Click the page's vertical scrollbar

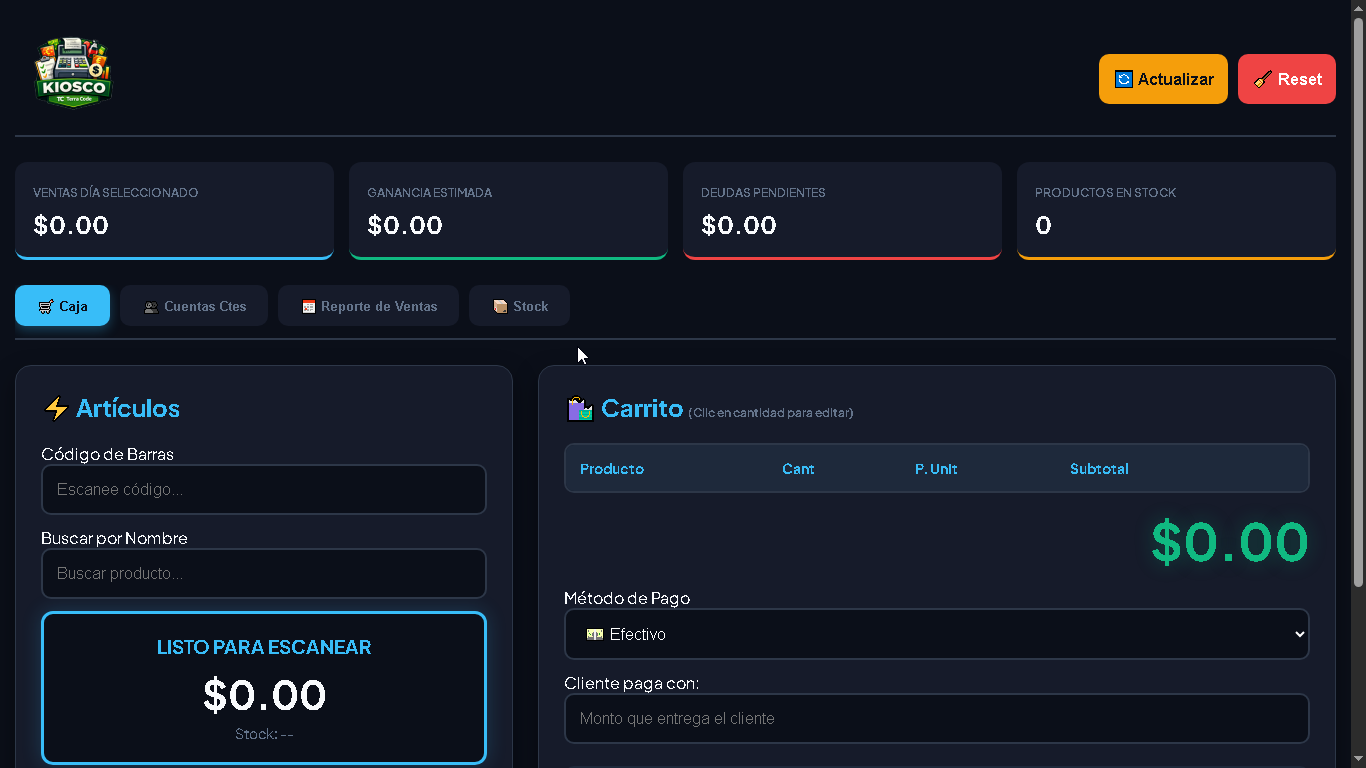point(1358,300)
